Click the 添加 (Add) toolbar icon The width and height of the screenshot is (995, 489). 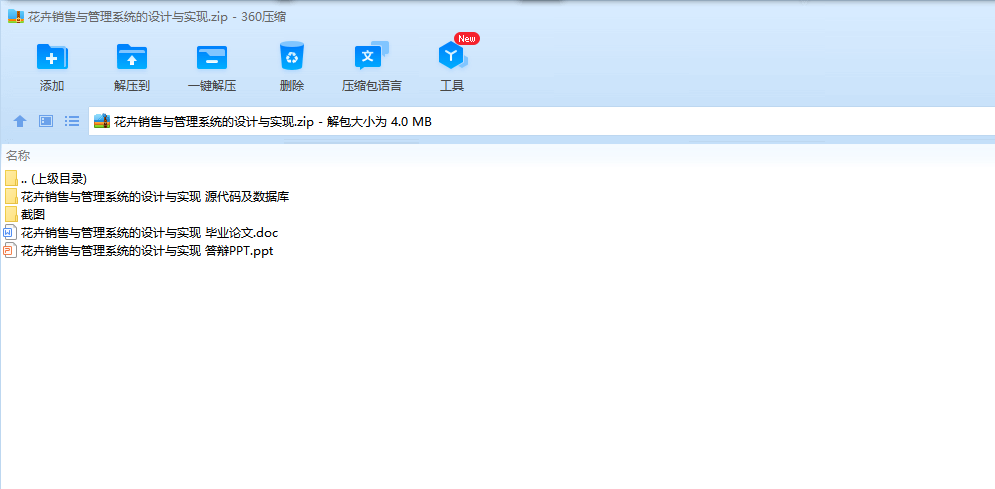(52, 57)
